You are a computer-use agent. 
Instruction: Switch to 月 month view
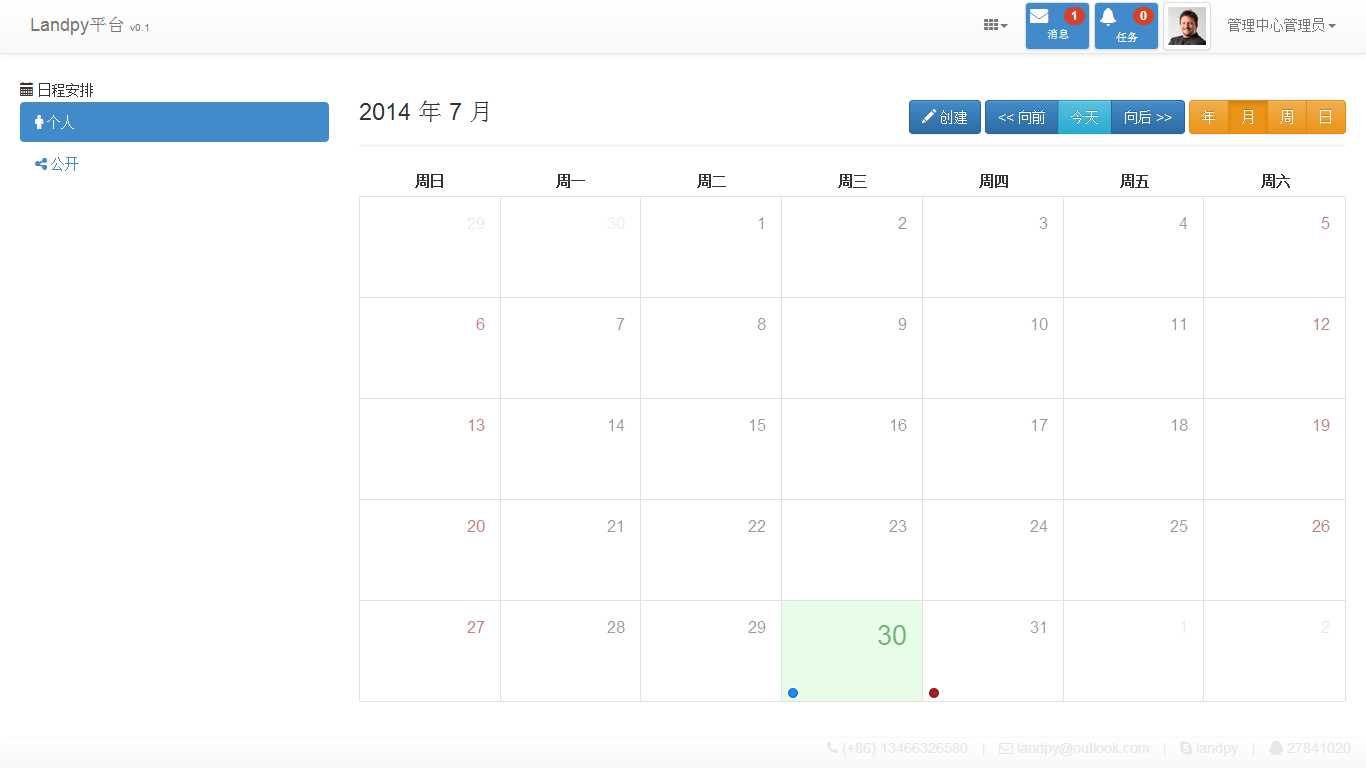pos(1247,117)
